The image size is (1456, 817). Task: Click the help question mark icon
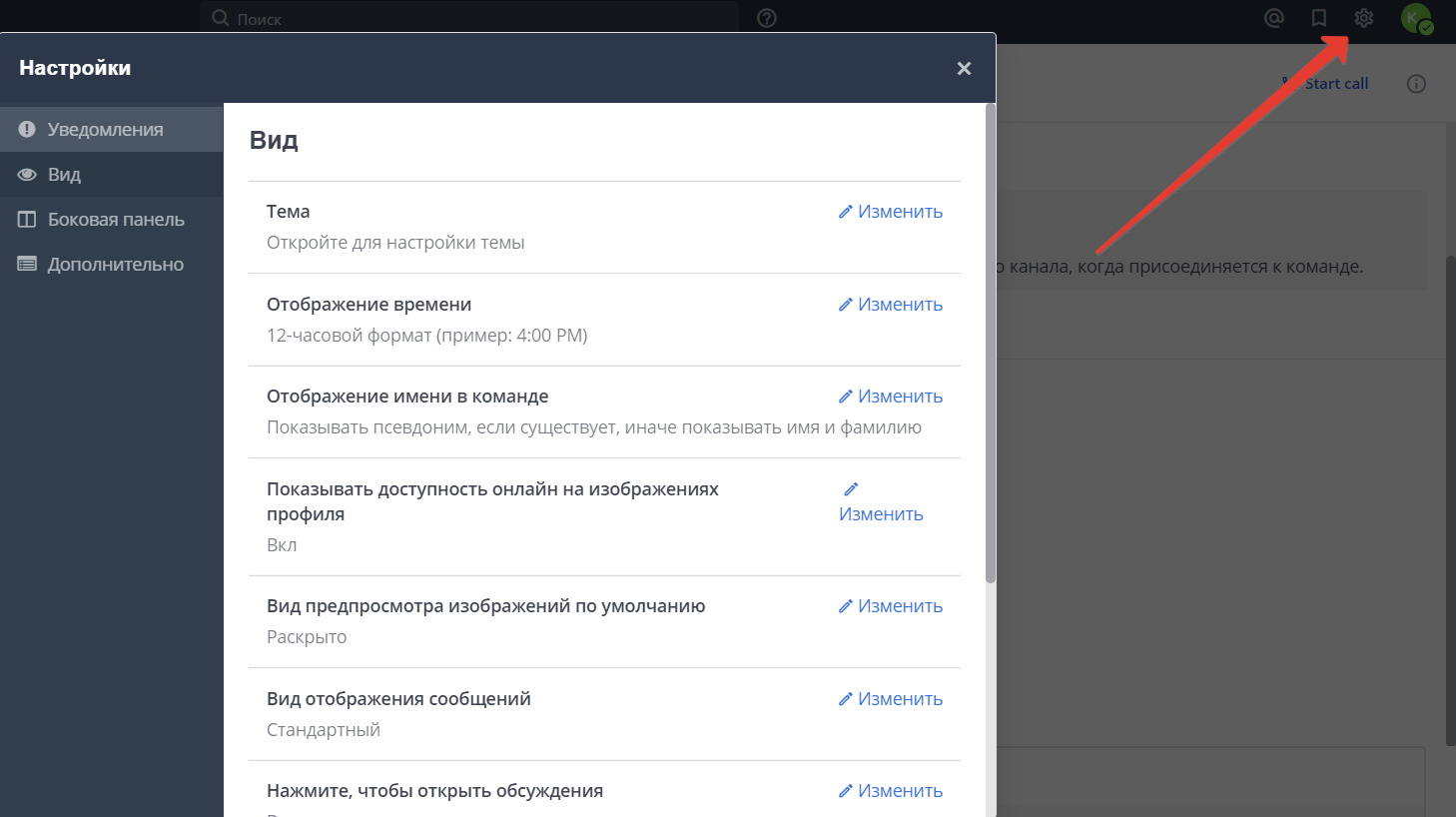[x=766, y=17]
